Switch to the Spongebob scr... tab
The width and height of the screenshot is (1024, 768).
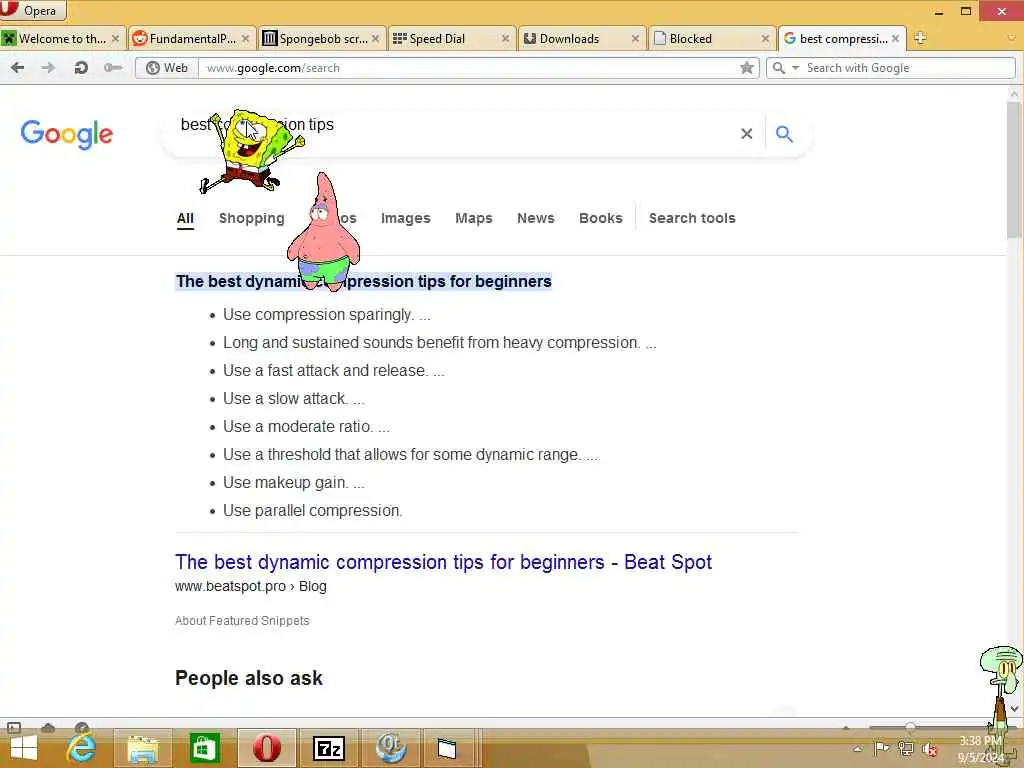(321, 39)
